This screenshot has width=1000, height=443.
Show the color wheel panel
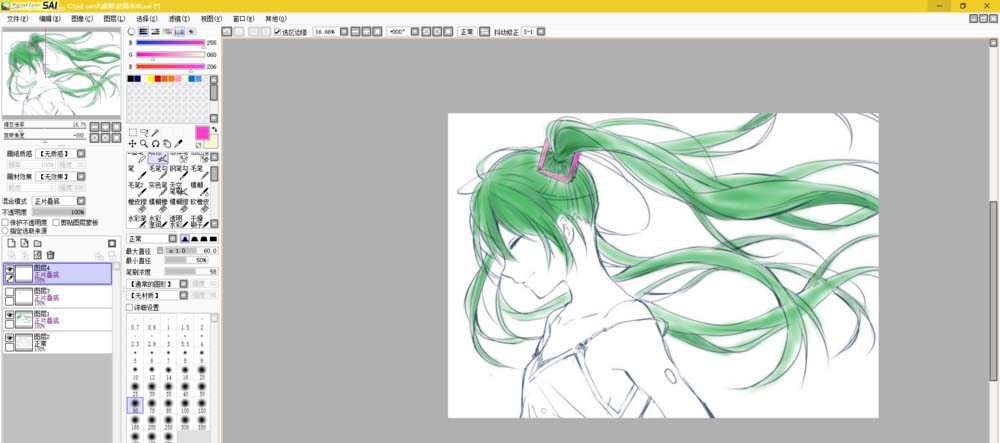point(131,31)
